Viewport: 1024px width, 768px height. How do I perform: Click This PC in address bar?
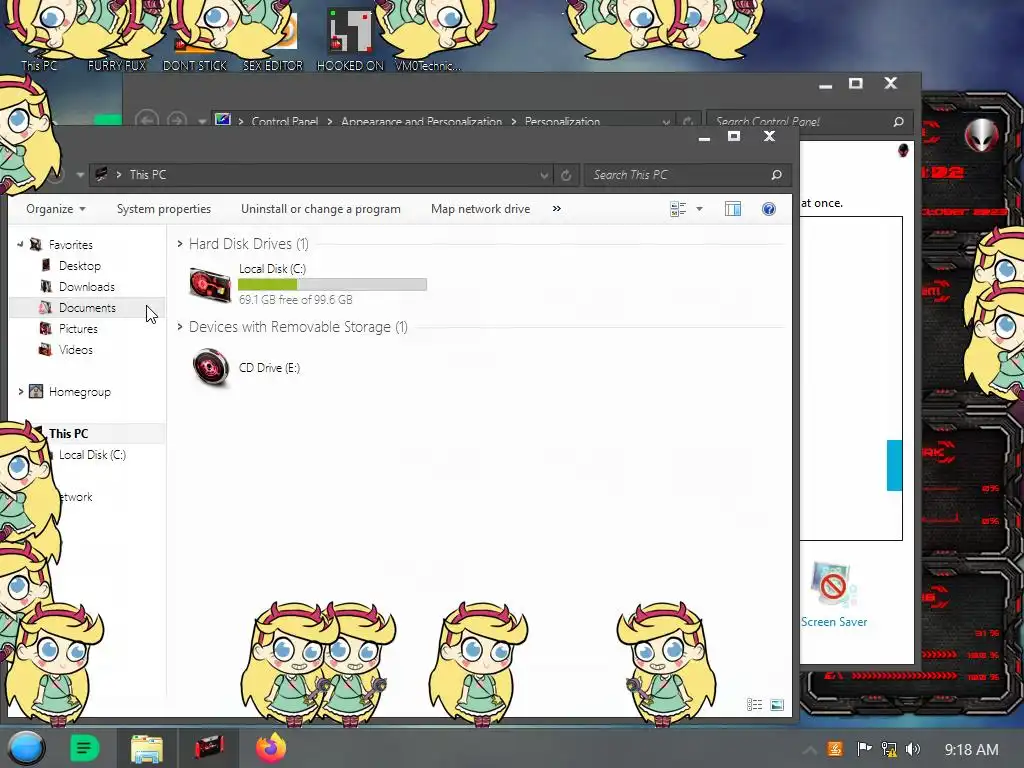148,175
